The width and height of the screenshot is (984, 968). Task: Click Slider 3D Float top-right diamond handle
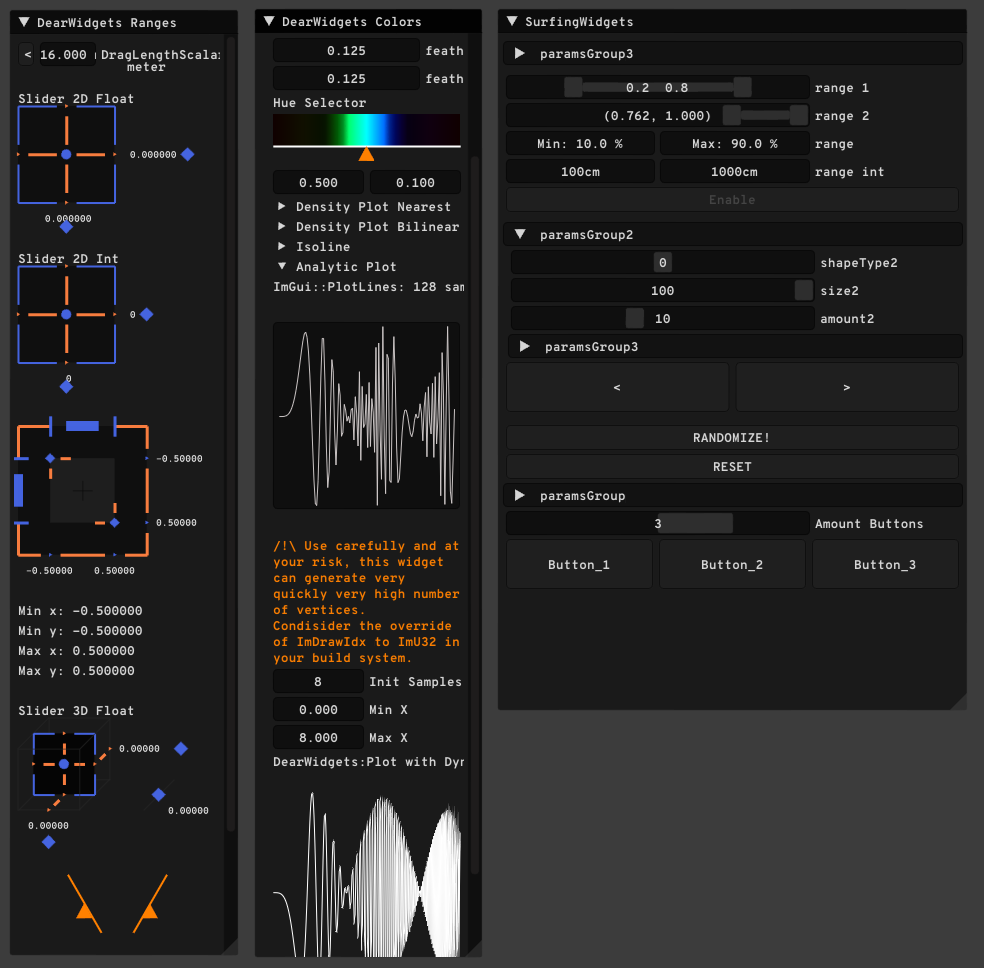coord(181,748)
